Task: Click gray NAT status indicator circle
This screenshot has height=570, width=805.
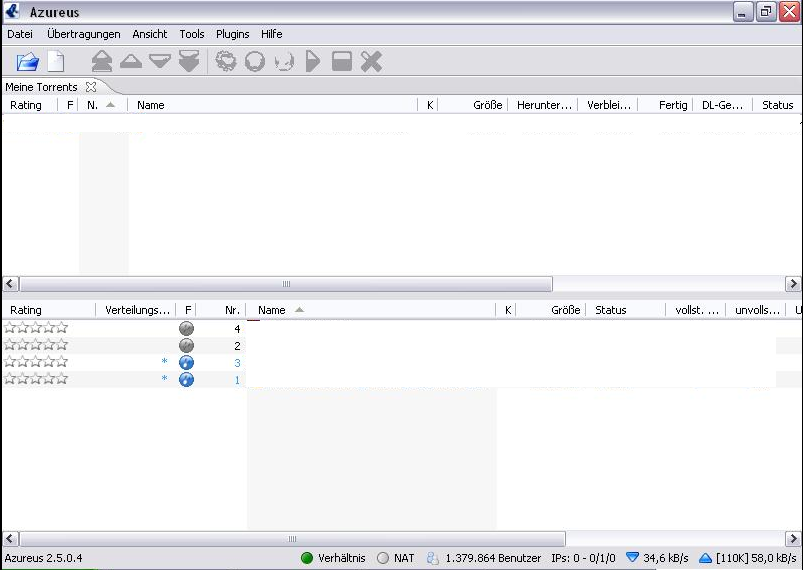Action: [383, 558]
